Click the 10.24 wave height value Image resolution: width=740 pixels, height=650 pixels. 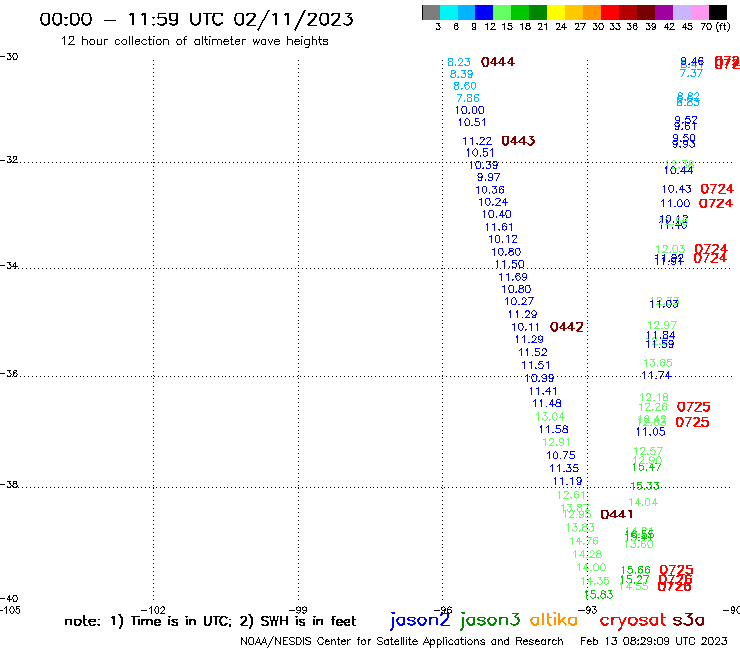point(493,202)
